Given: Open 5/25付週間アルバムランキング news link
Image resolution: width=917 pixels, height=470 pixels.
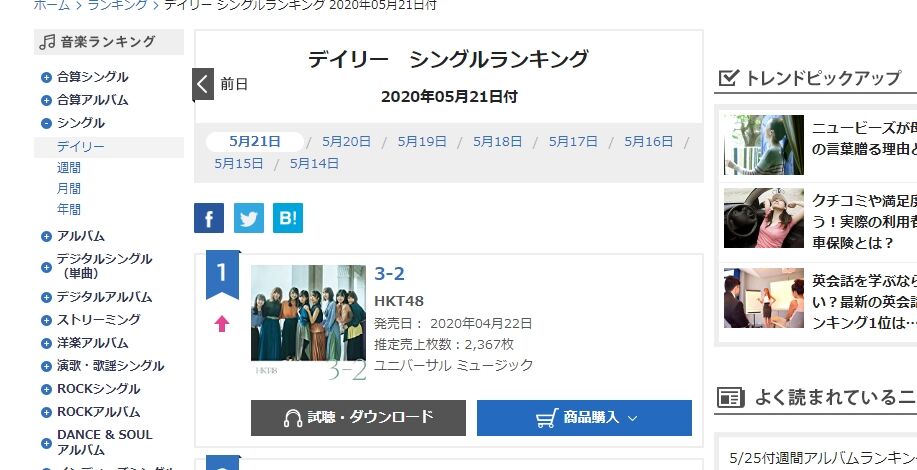Looking at the screenshot, I should coord(823,458).
